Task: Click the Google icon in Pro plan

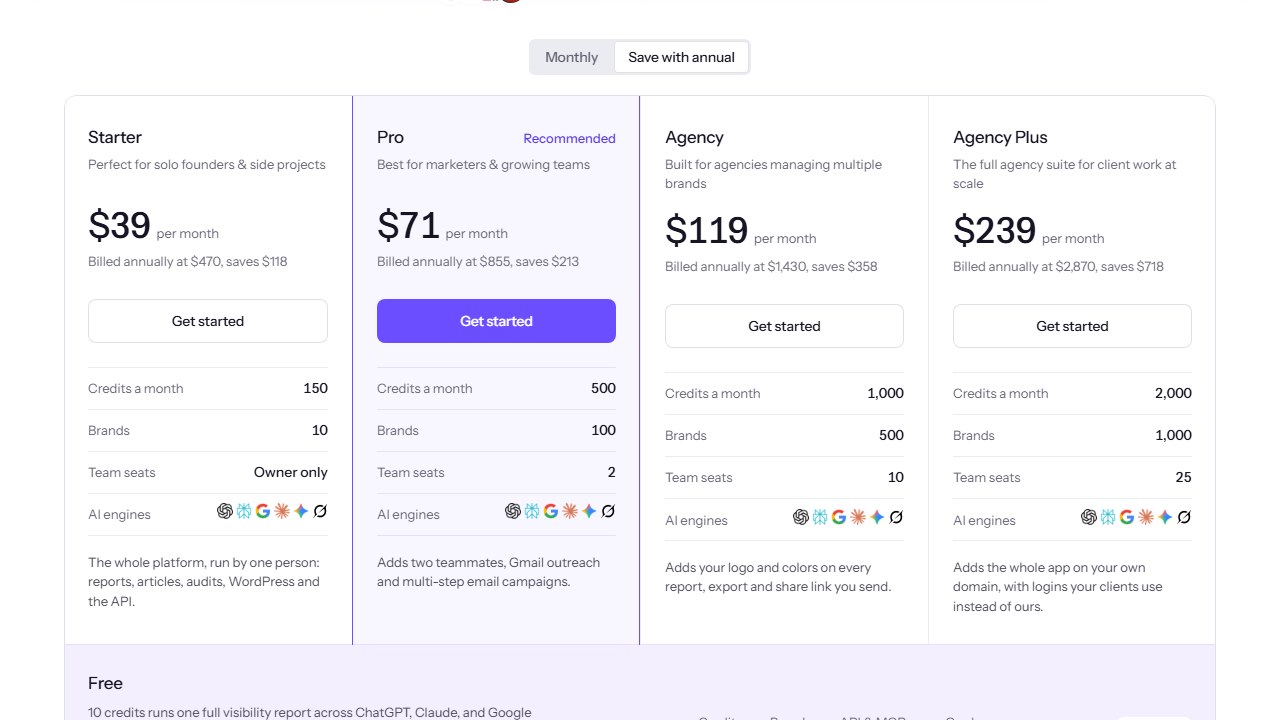Action: coord(551,511)
